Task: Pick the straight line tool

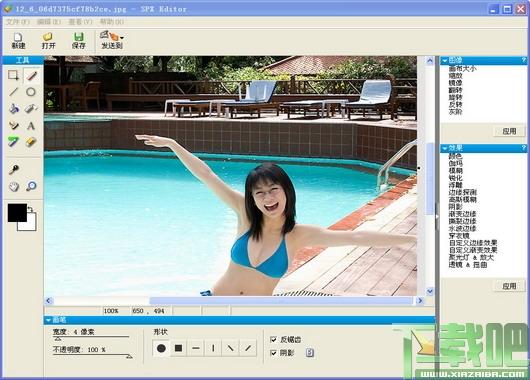Action: point(14,92)
